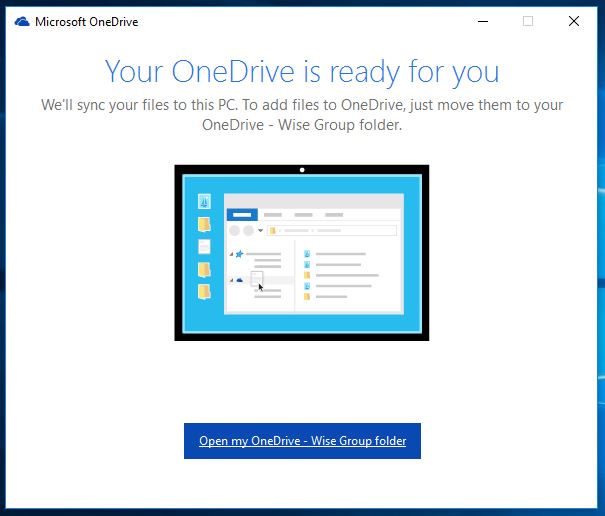
Task: Open my OneDrive - Wise Group folder
Action: point(302,441)
